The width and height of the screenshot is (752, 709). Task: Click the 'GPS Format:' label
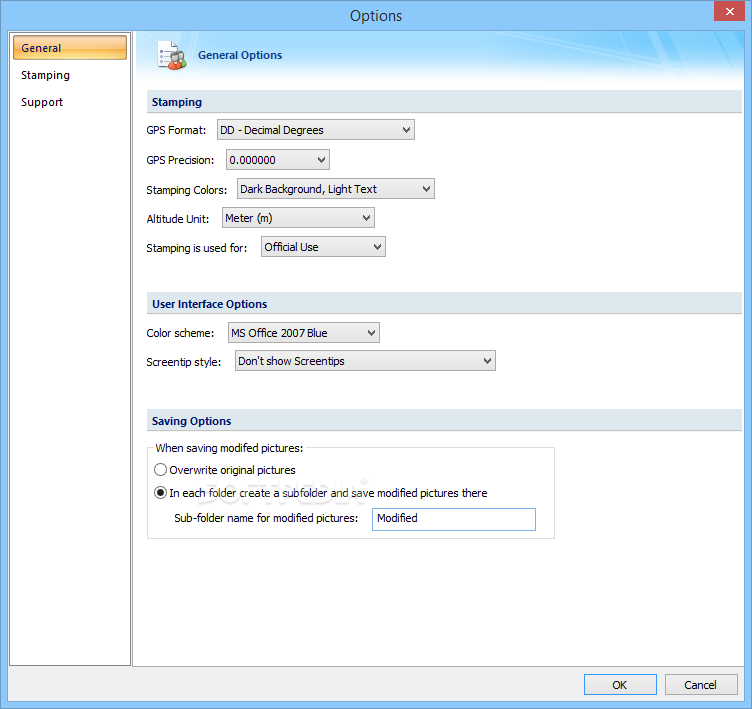(x=176, y=130)
